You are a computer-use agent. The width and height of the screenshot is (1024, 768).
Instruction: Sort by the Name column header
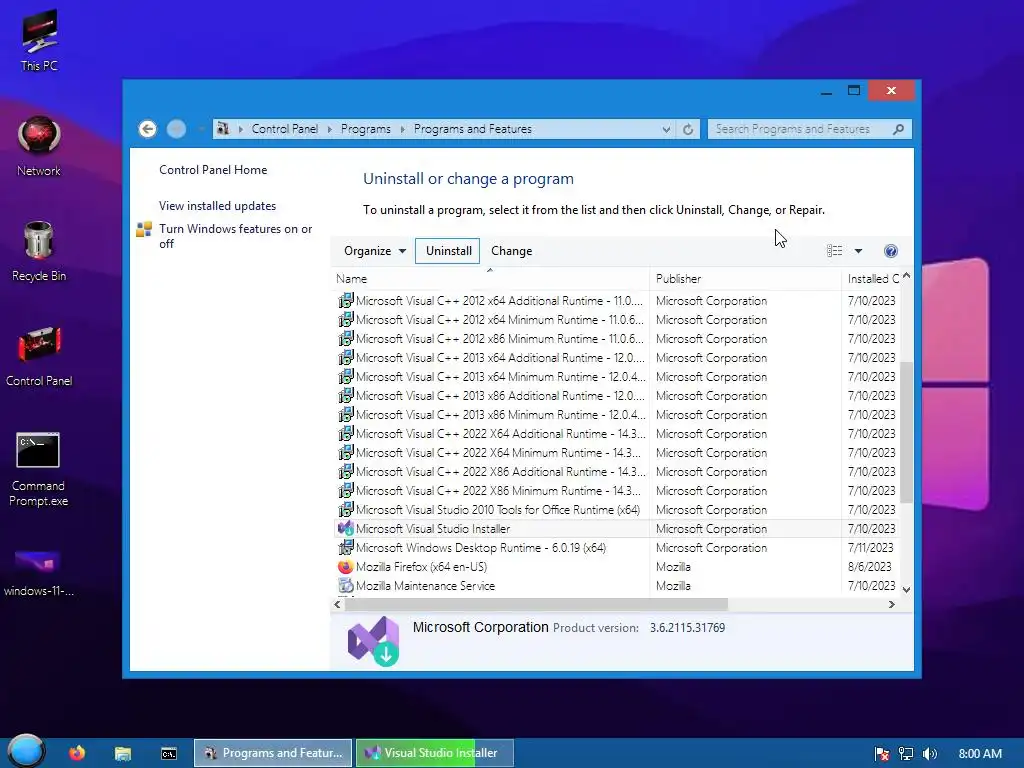point(490,279)
